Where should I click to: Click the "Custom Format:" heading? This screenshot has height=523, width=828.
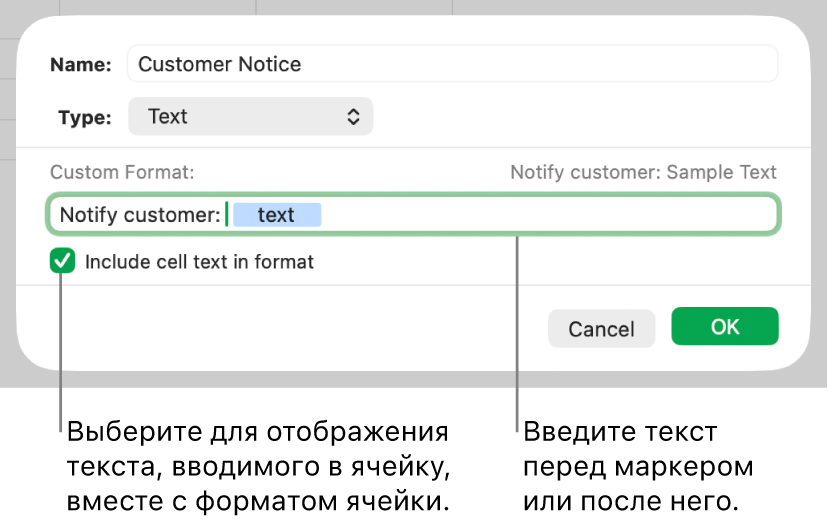122,172
